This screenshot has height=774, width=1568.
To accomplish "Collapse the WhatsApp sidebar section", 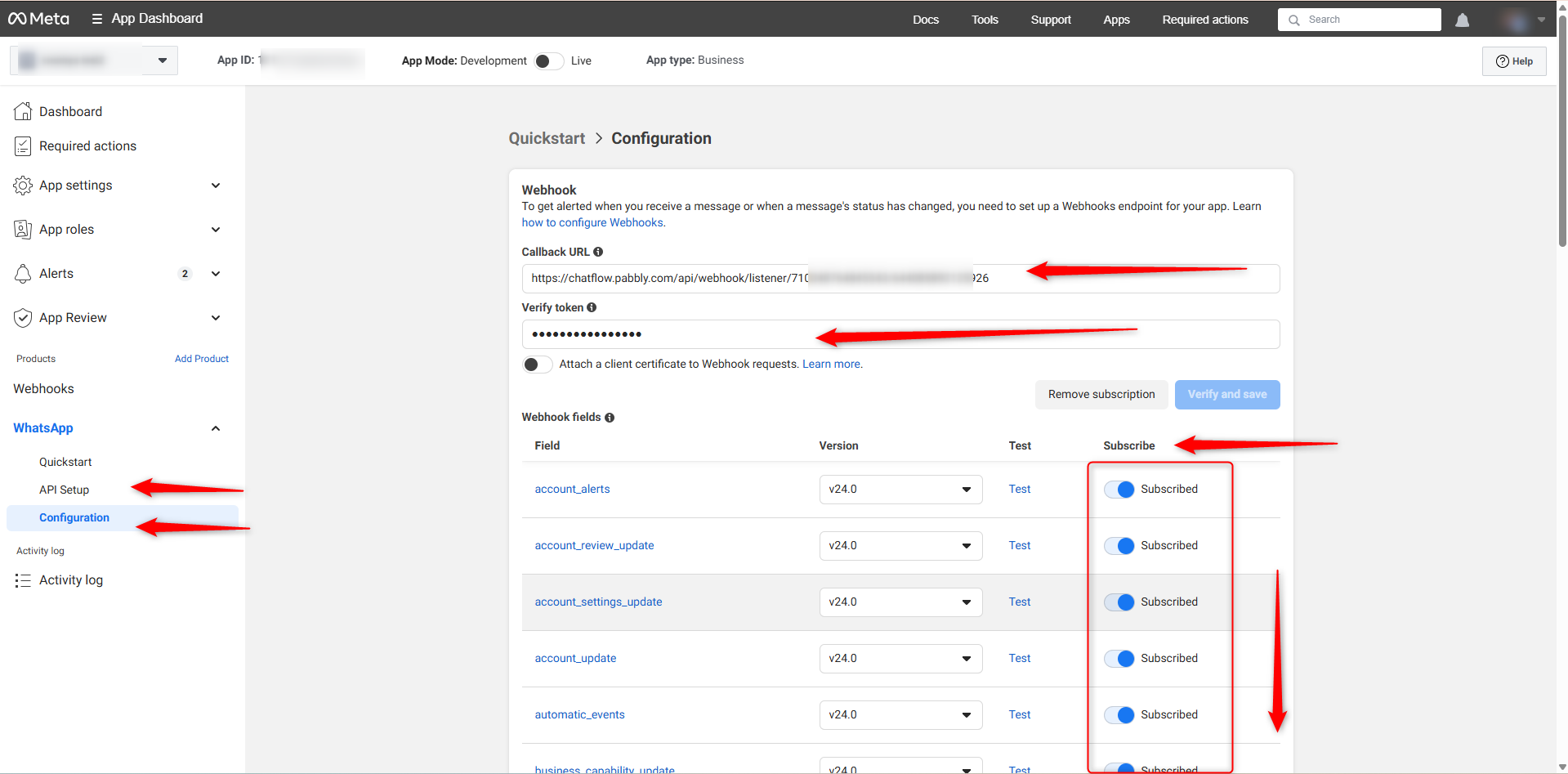I will pos(216,428).
